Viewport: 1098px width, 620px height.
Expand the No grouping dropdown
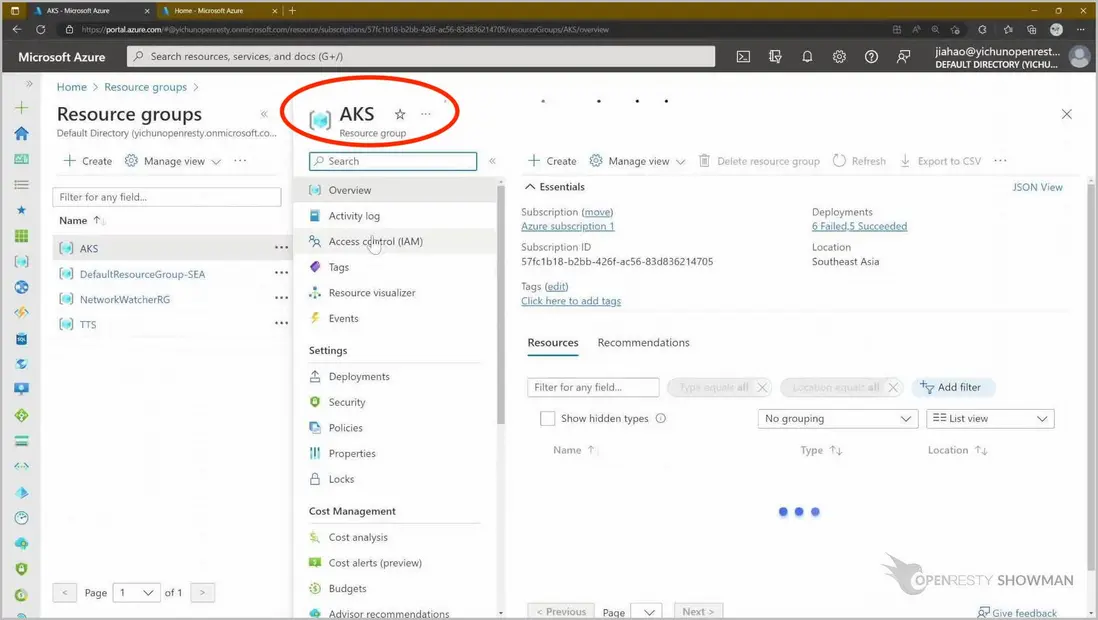[x=838, y=418]
